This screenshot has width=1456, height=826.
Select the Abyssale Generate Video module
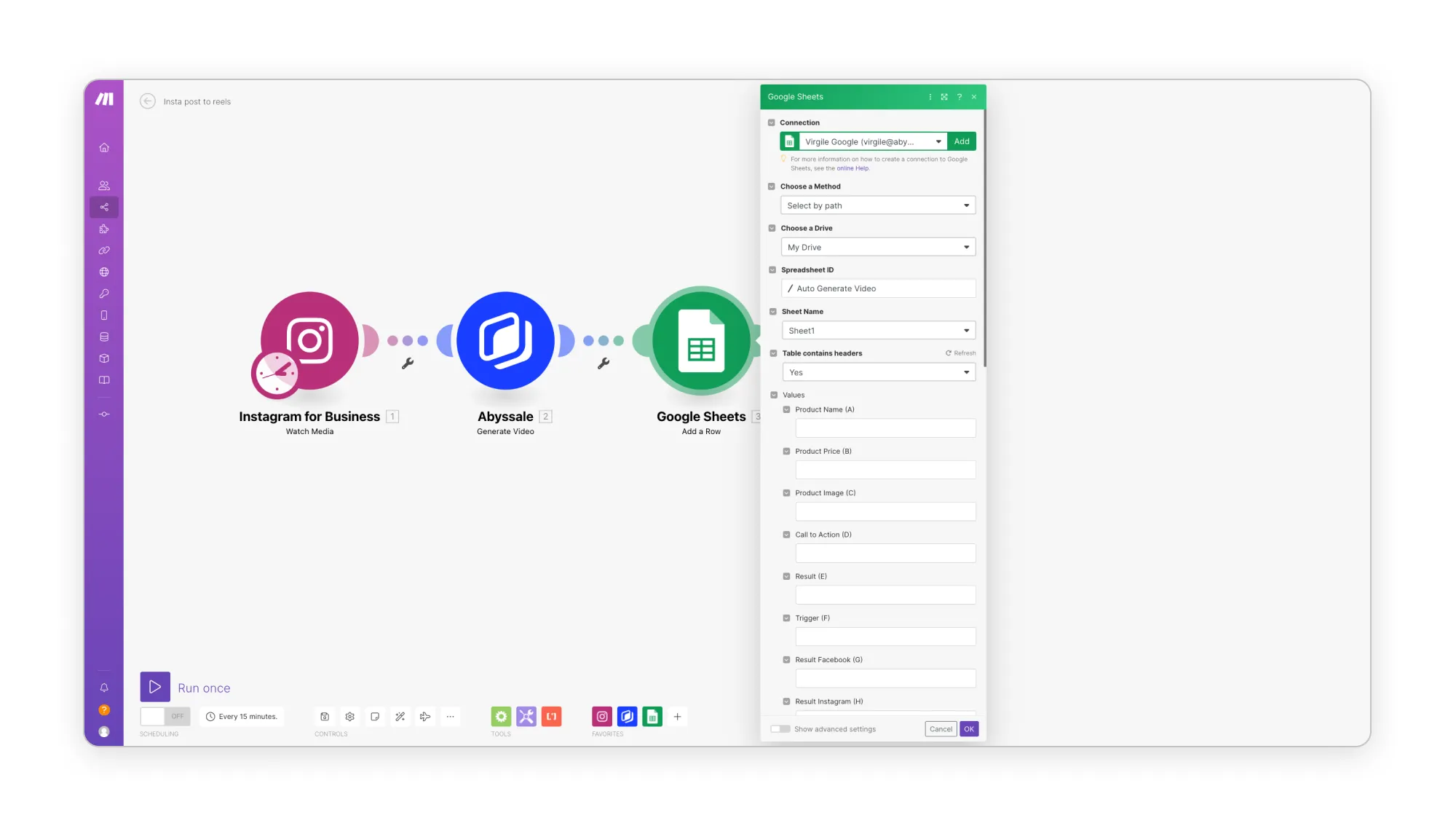pos(505,341)
